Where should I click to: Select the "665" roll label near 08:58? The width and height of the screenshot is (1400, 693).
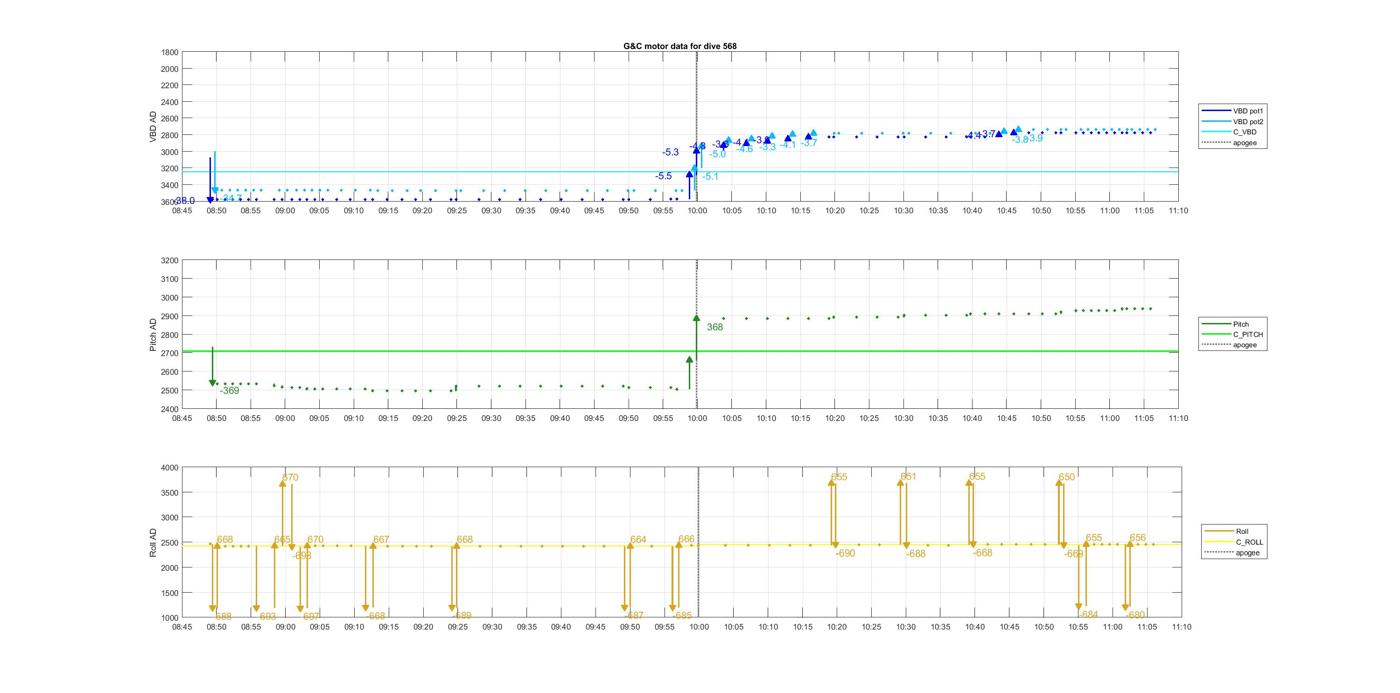[x=283, y=540]
